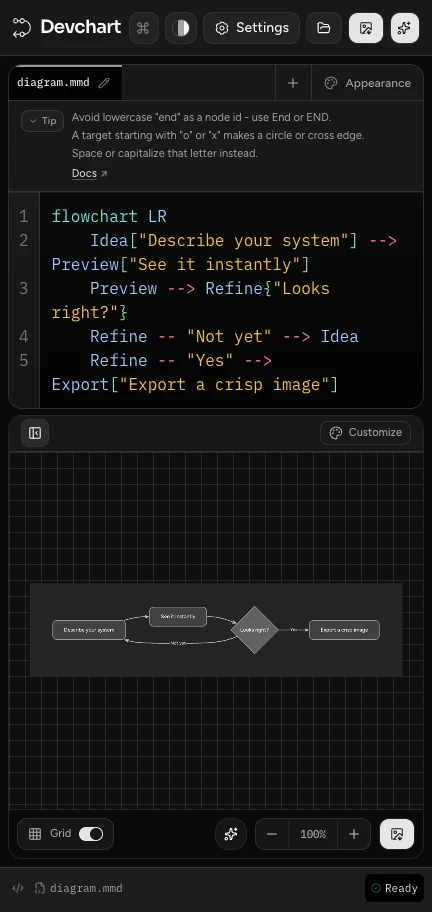Click the 'Export a crisp image' node
The image size is (432, 912).
click(344, 630)
